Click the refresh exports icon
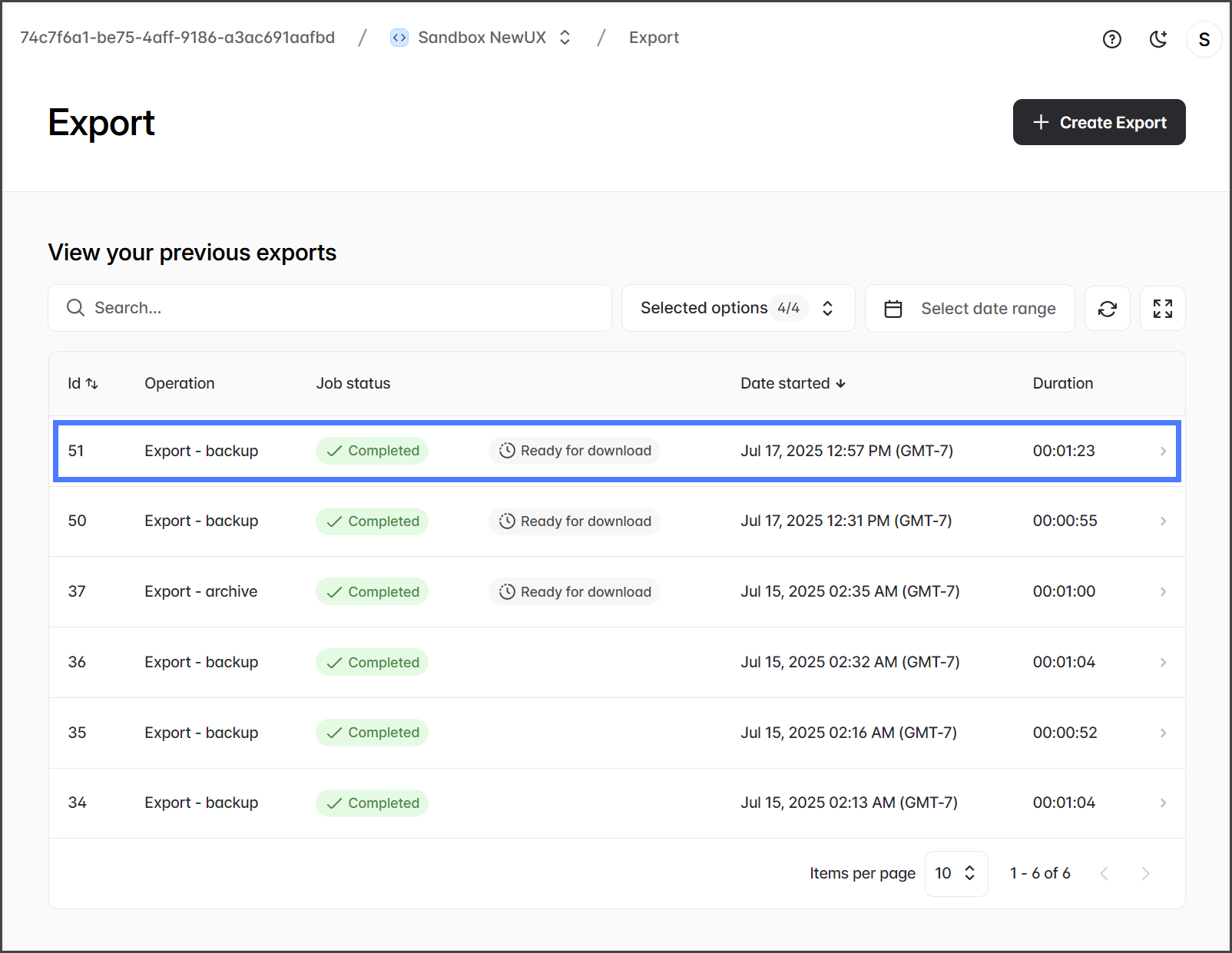 point(1107,309)
